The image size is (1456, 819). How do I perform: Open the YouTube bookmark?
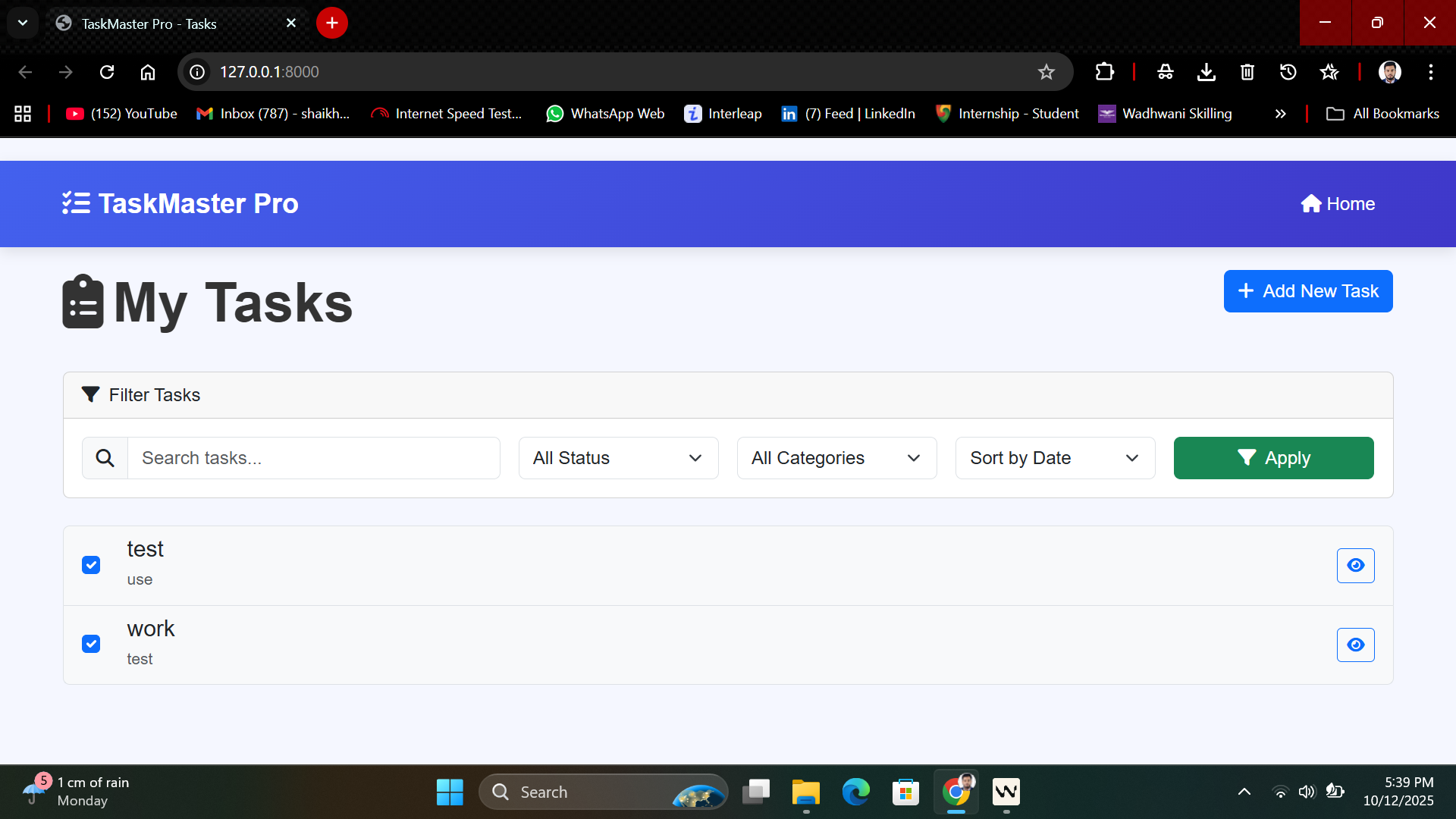(121, 114)
